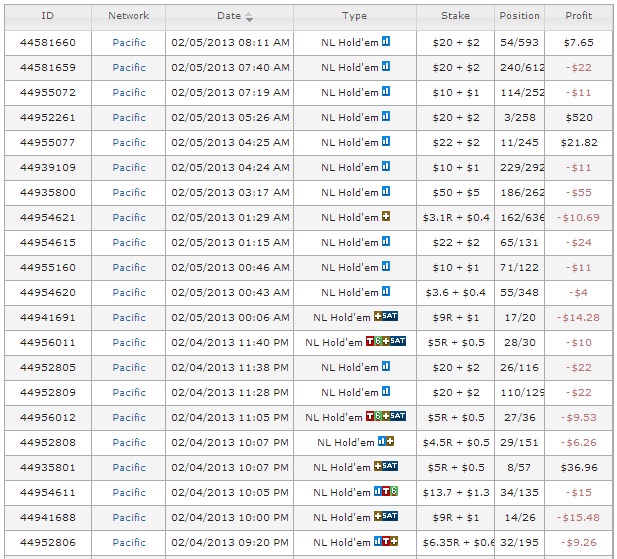Click the $13.7 + $1.3 stake cell
Screen dimensions: 617x559
click(x=456, y=492)
